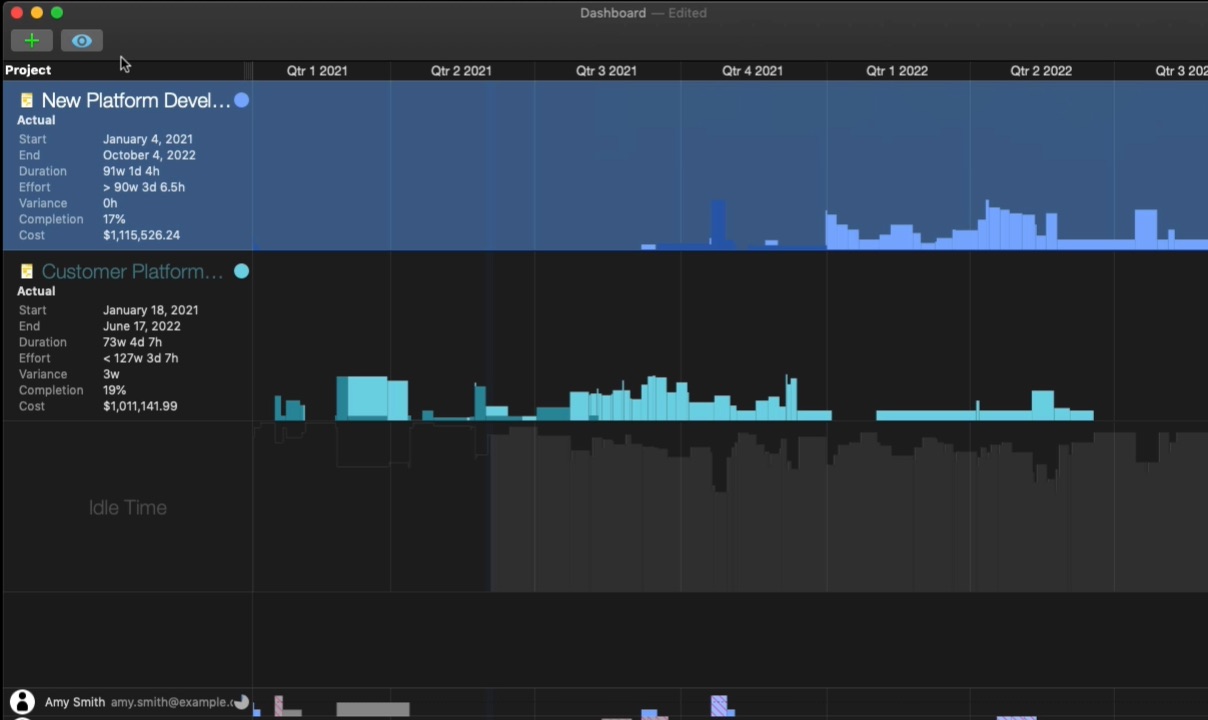The image size is (1208, 720).
Task: Select the New Platform Development project title
Action: click(x=135, y=101)
